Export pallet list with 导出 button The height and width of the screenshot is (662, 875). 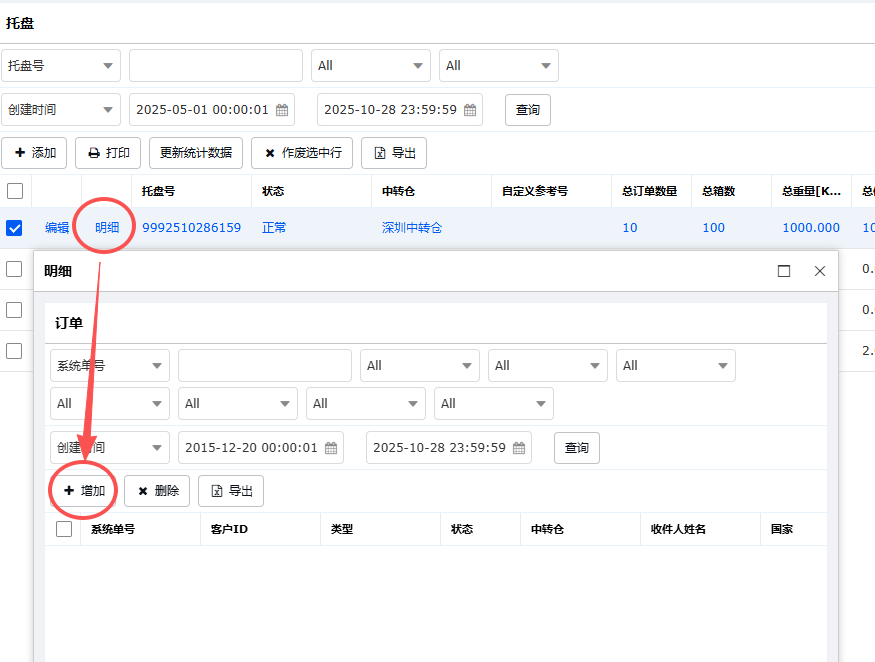click(x=394, y=153)
